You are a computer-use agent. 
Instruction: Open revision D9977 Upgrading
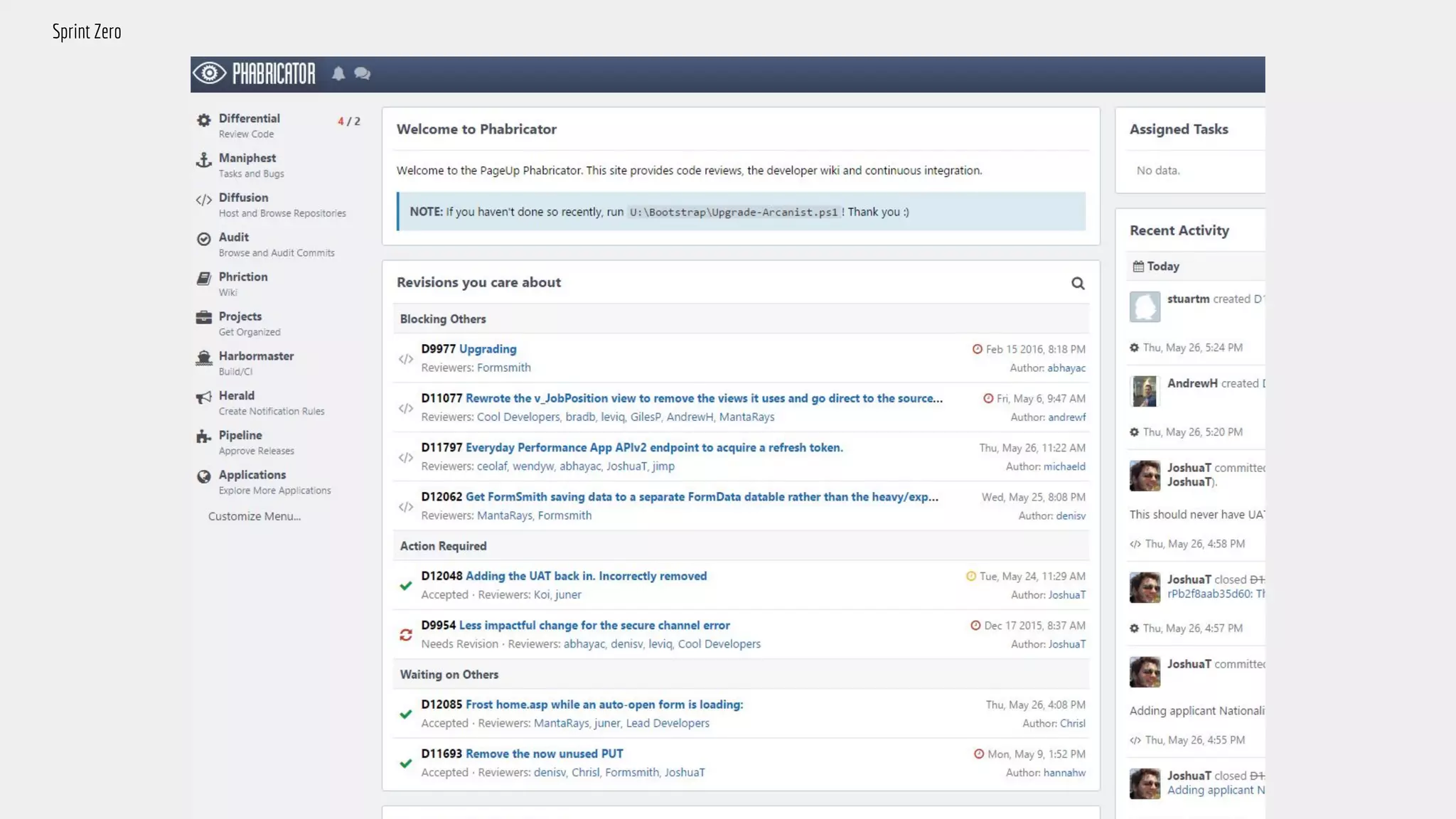[x=487, y=349]
